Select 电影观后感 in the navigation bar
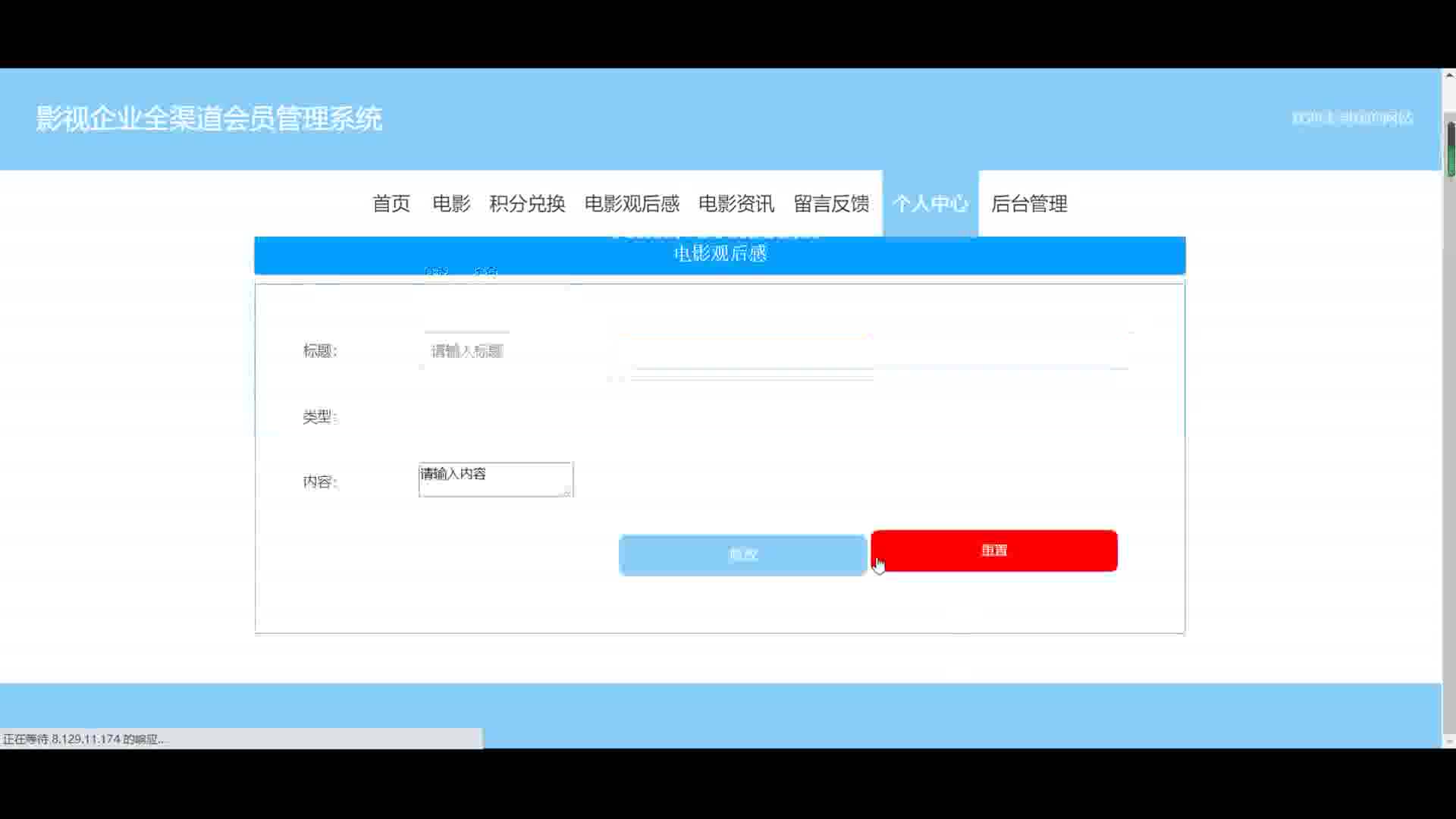1456x819 pixels. coord(632,203)
